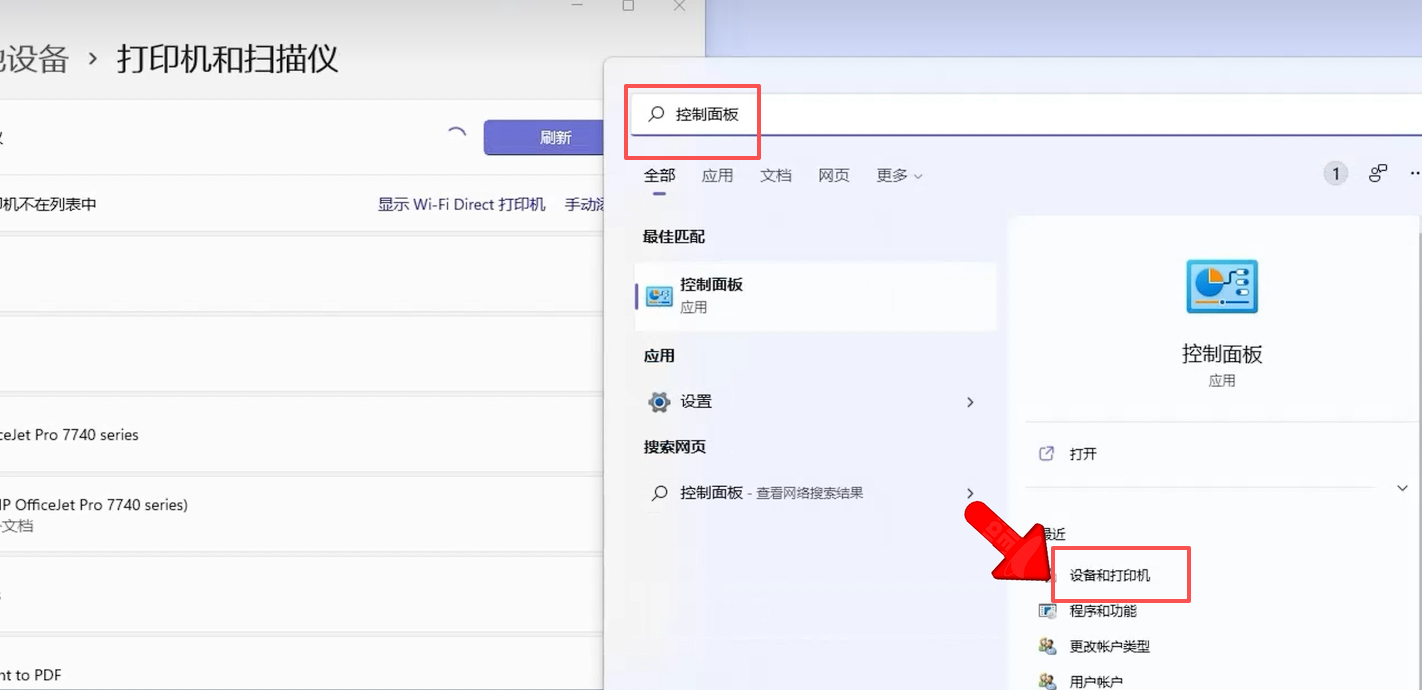Click the magnifier icon in the search box
This screenshot has width=1422, height=690.
pos(656,114)
